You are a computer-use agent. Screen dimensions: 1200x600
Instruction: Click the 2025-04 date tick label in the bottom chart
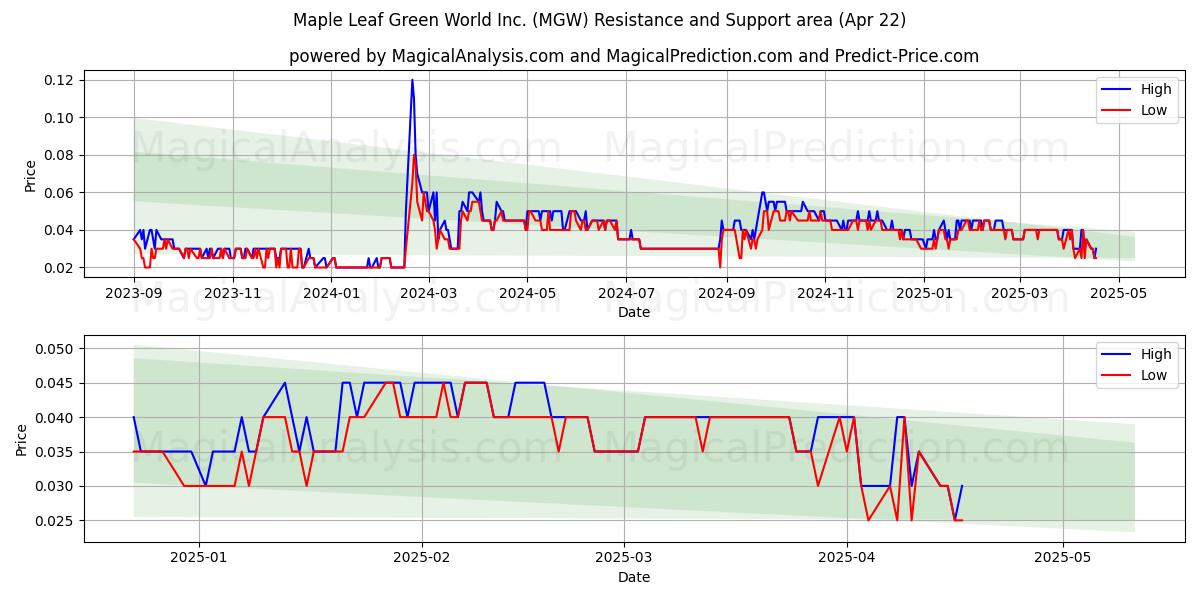coord(847,558)
